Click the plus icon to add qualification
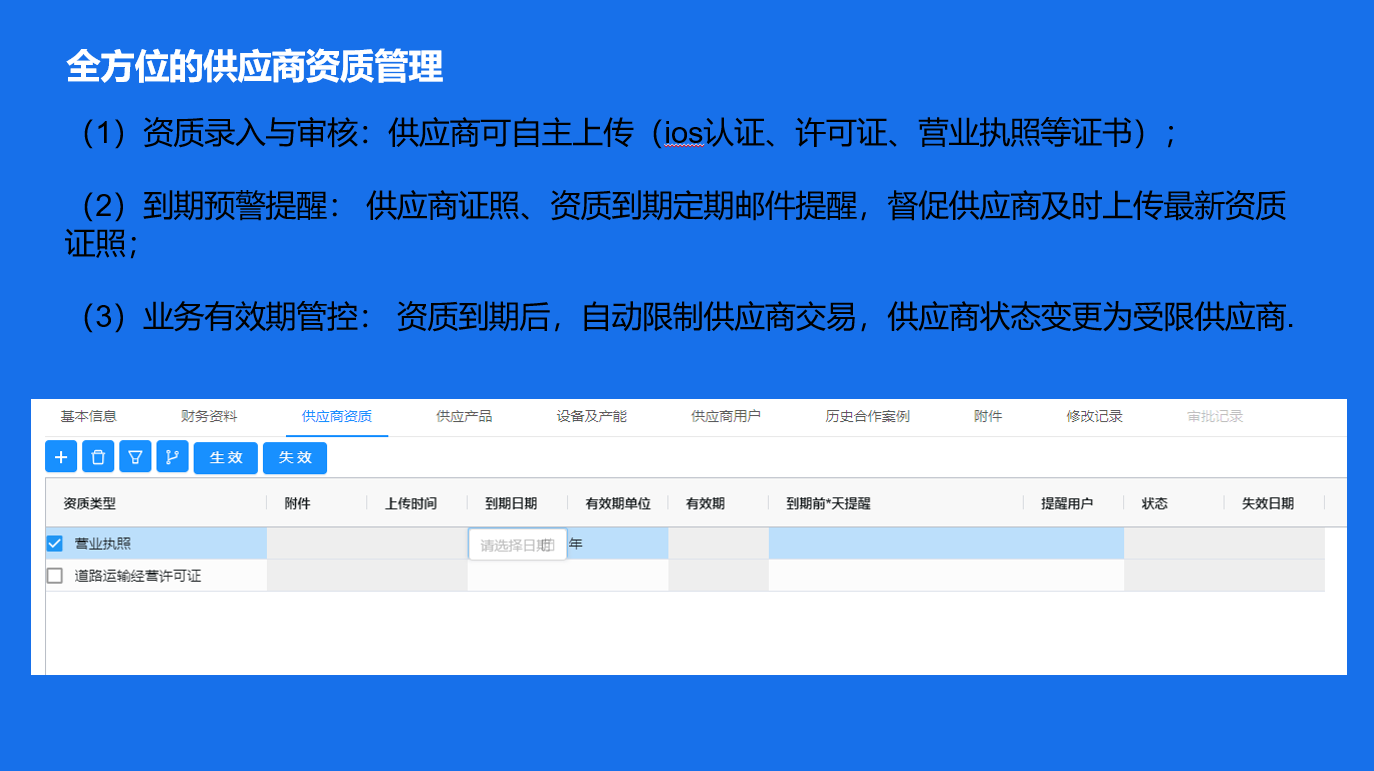The height and width of the screenshot is (771, 1374). click(x=61, y=457)
